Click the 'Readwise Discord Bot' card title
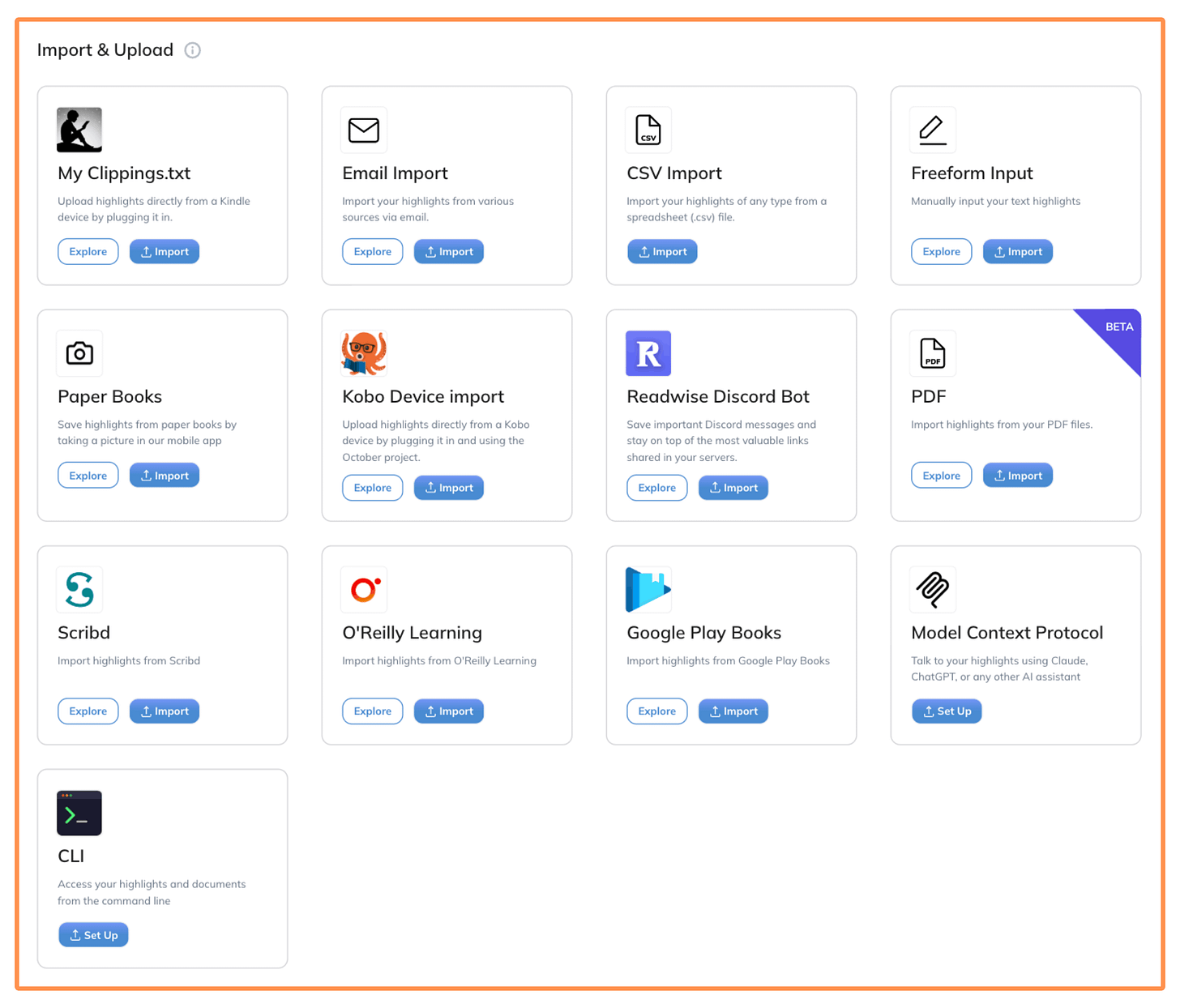 [x=718, y=397]
